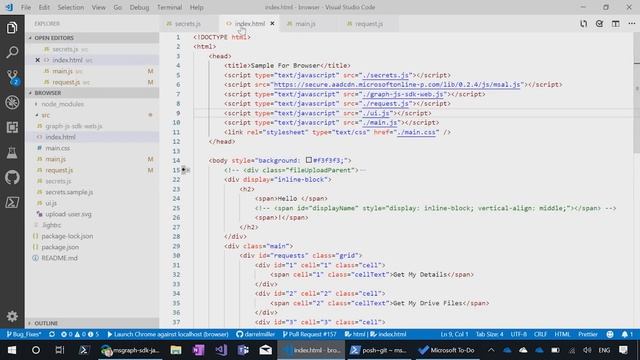This screenshot has width=640, height=360.
Task: Open the PowerShell view in activity bar
Action: coord(12,202)
